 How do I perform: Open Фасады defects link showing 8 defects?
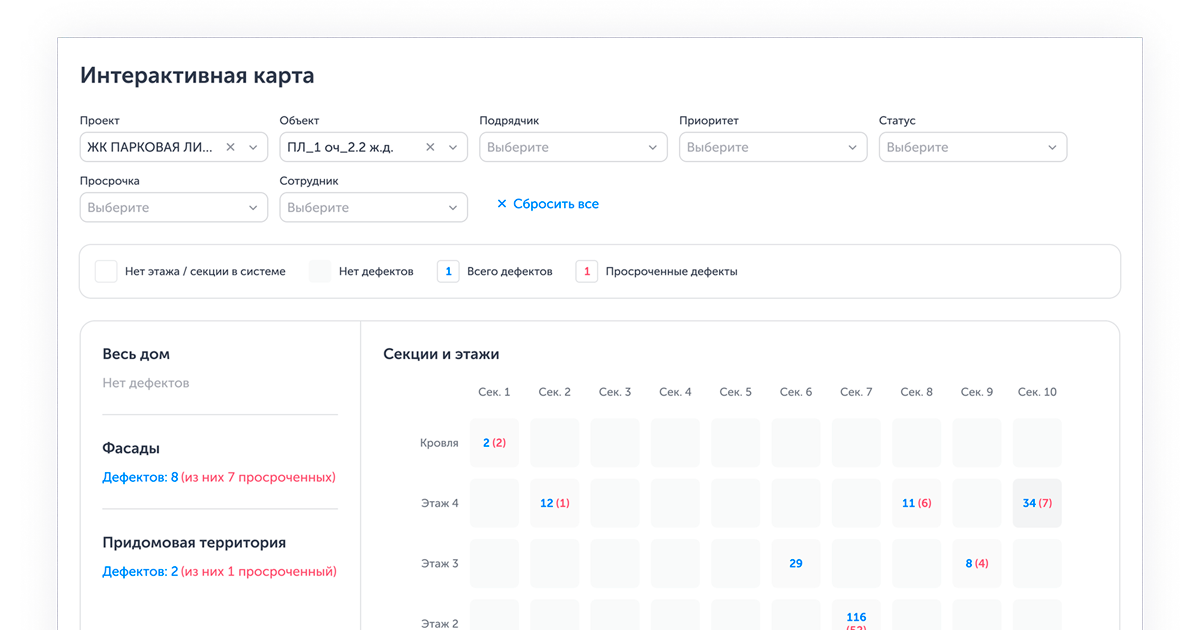140,478
